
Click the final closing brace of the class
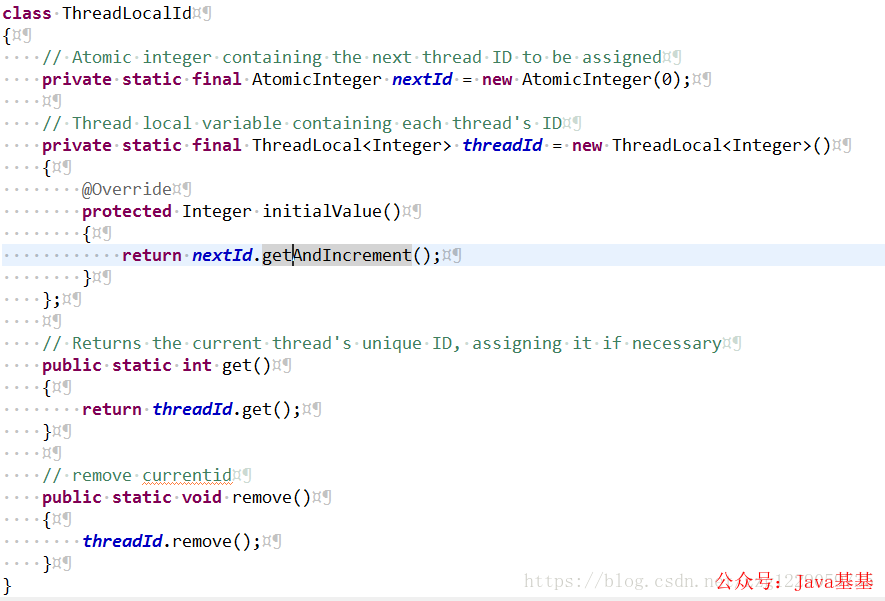pyautogui.click(x=7, y=585)
